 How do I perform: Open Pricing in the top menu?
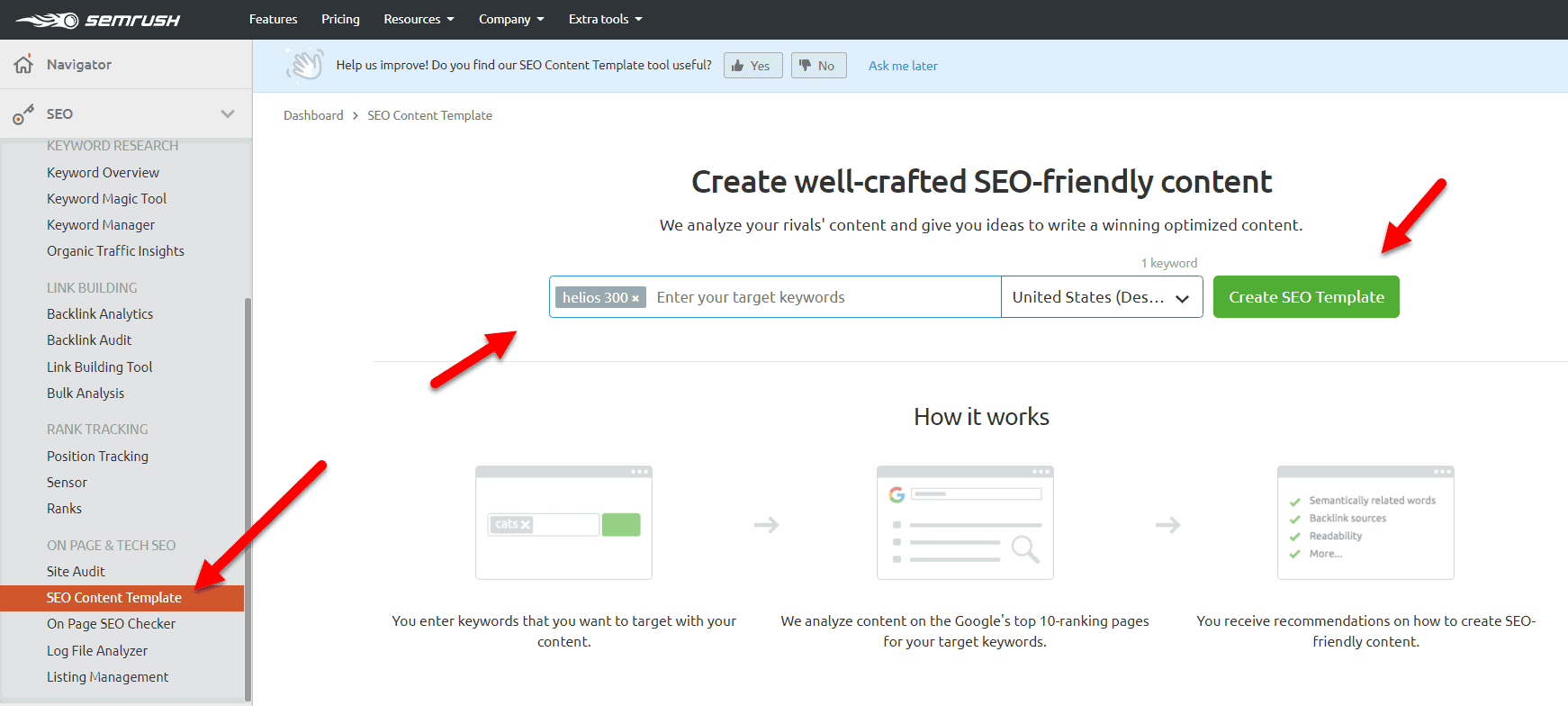pyautogui.click(x=340, y=19)
